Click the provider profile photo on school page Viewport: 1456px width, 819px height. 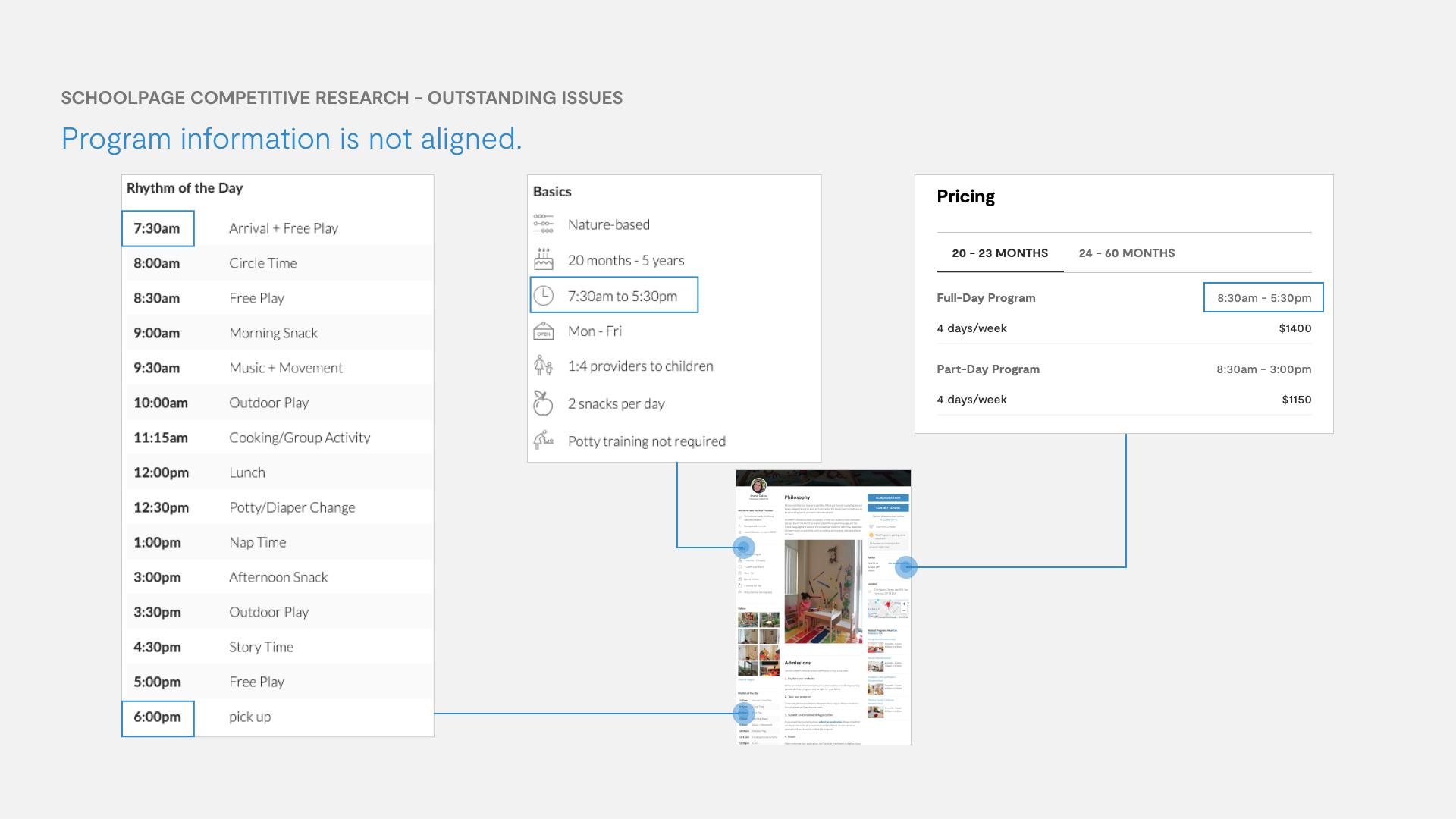pos(758,486)
